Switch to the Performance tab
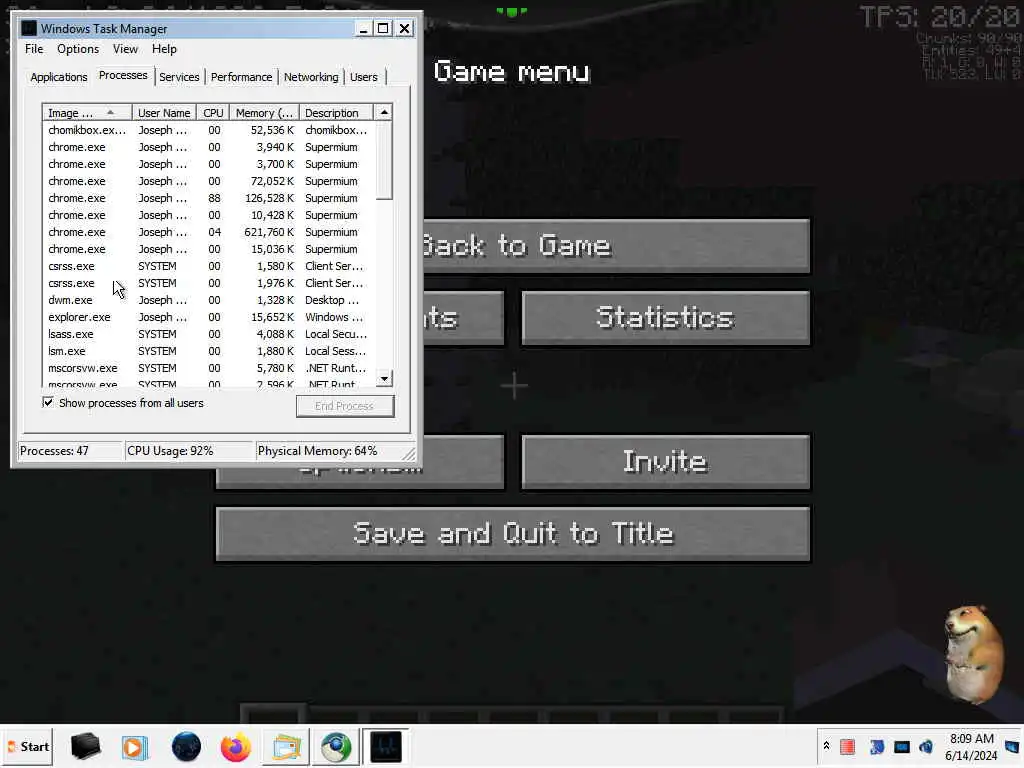The height and width of the screenshot is (768, 1024). coord(242,77)
